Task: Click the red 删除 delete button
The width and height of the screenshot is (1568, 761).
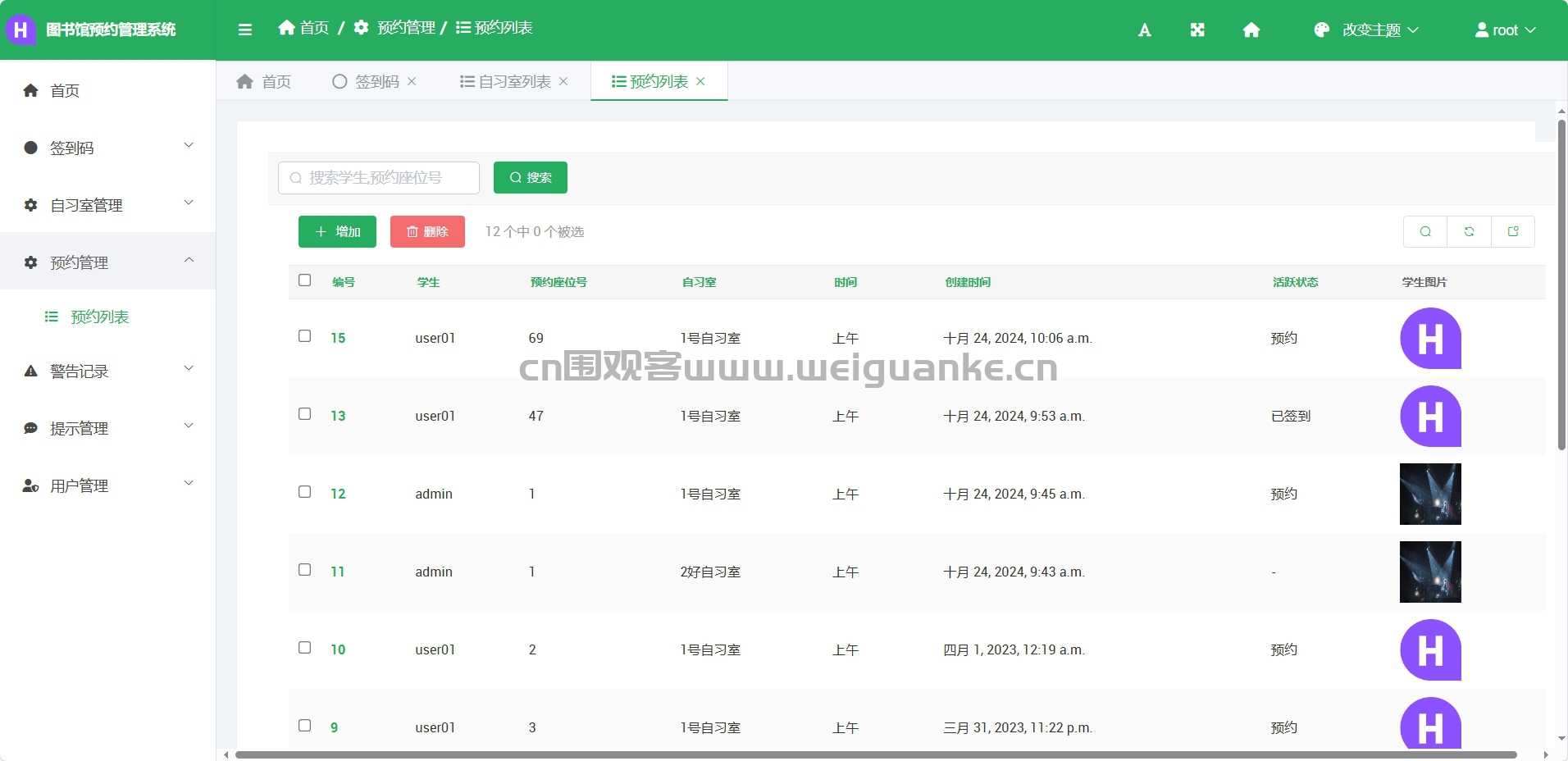Action: point(427,232)
